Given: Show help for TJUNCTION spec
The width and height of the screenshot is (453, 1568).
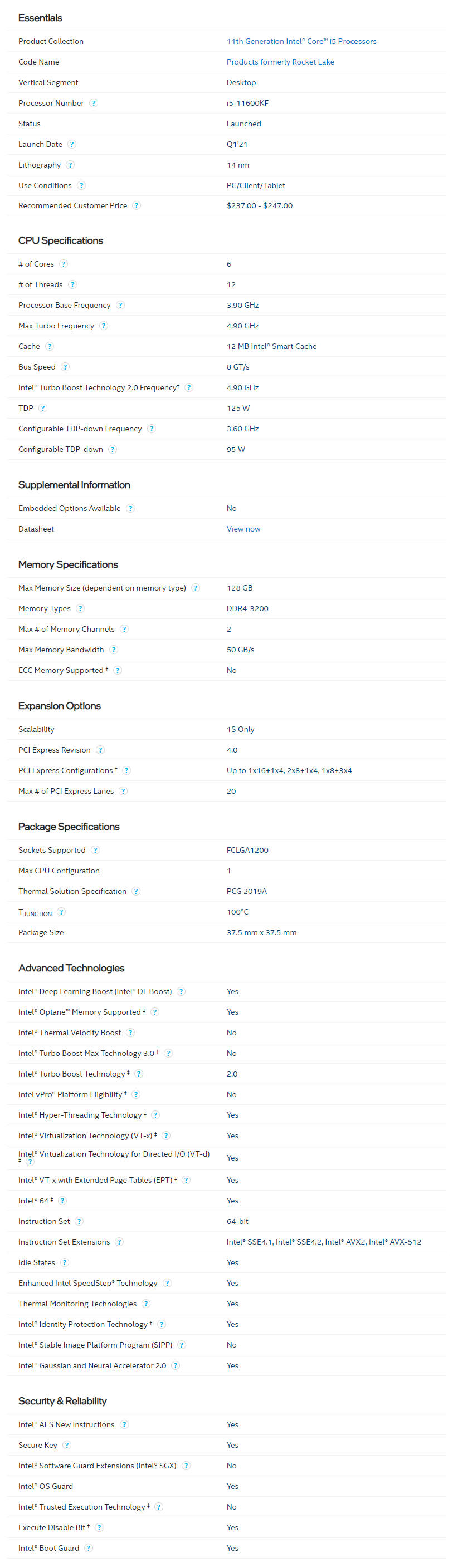Looking at the screenshot, I should [x=61, y=911].
